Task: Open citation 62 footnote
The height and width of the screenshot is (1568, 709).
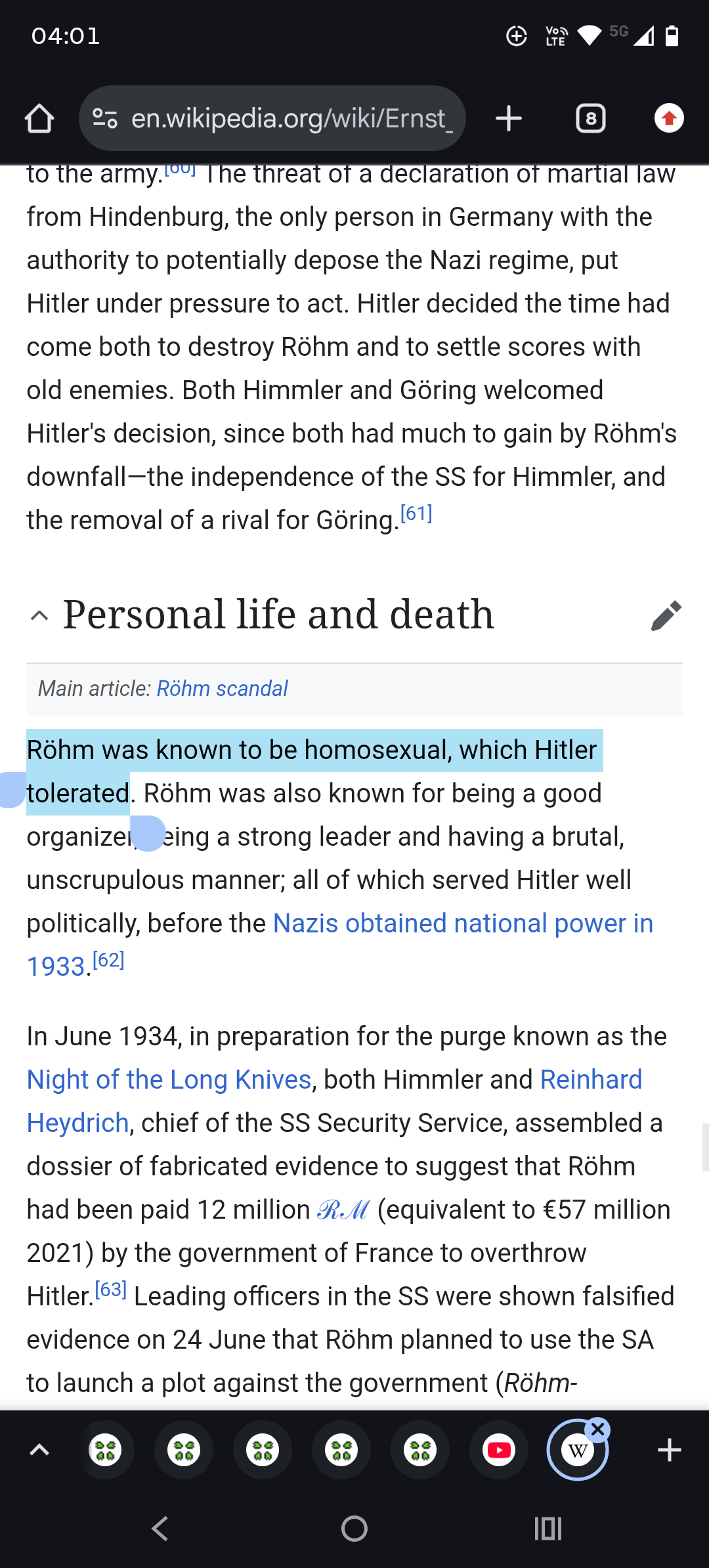Action: 108,960
